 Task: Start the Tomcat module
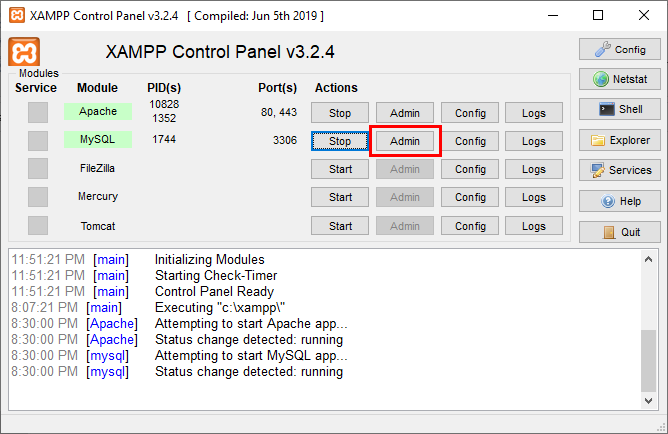point(340,226)
